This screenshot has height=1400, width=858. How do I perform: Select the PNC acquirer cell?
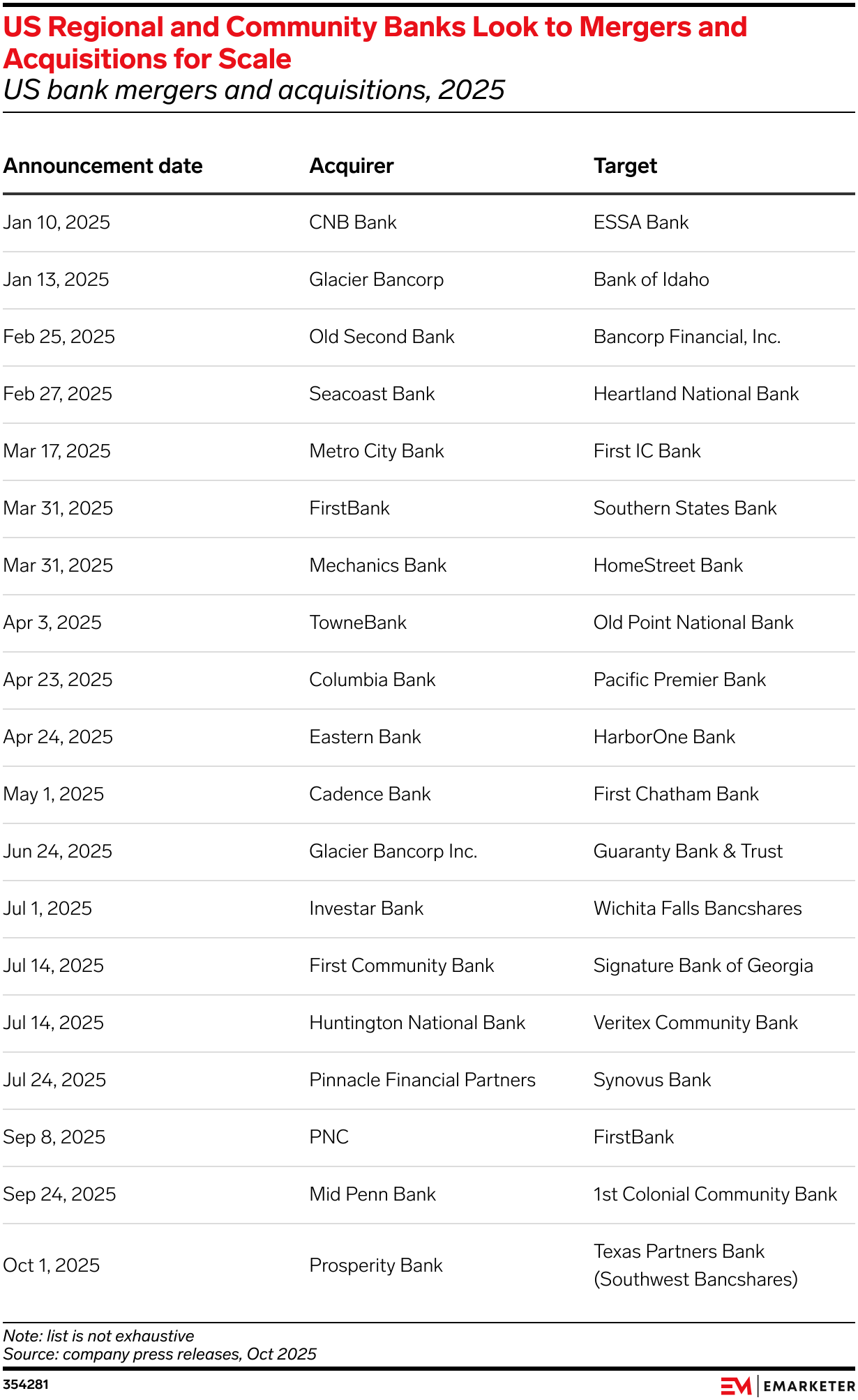click(x=329, y=1137)
